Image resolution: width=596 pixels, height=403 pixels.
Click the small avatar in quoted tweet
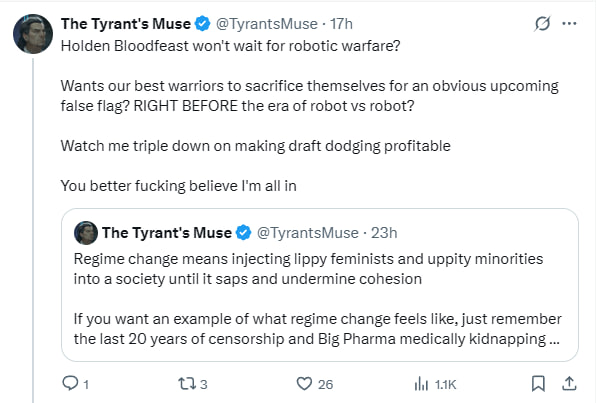86,233
